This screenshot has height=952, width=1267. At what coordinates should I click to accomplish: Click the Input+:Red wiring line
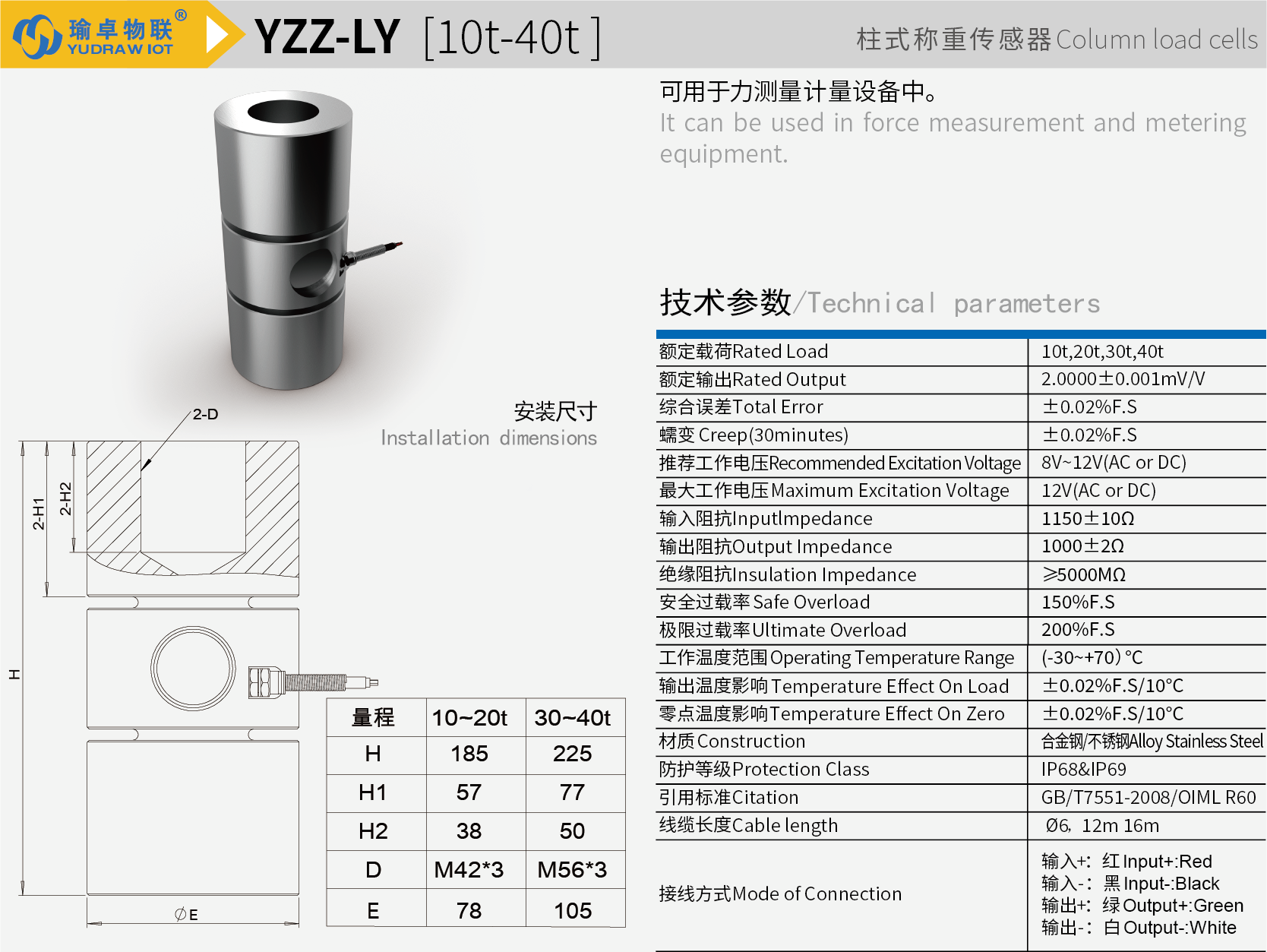(1126, 862)
